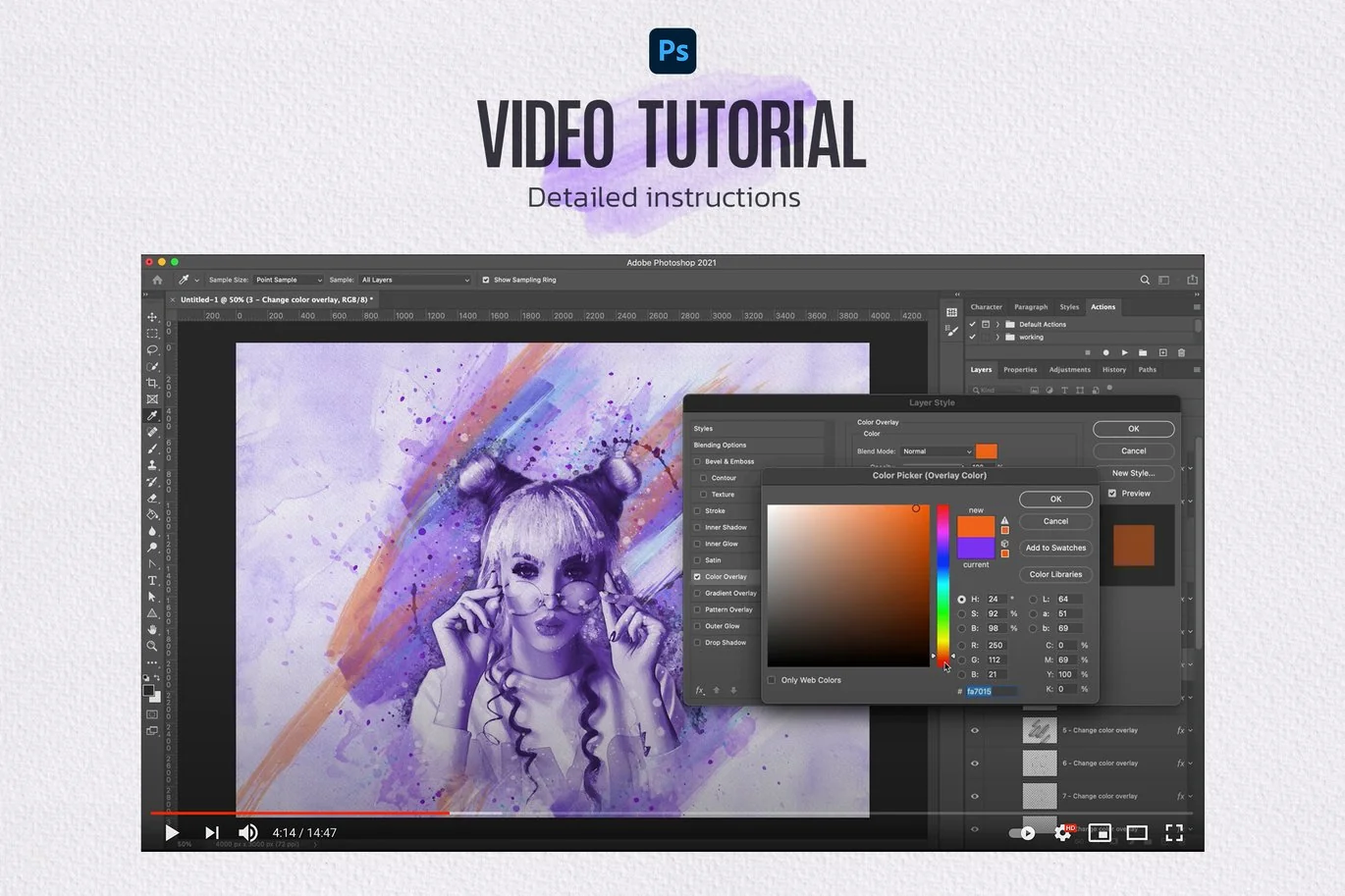Click the Share icon top right
Viewport: 1345px width, 896px height.
point(1193,280)
